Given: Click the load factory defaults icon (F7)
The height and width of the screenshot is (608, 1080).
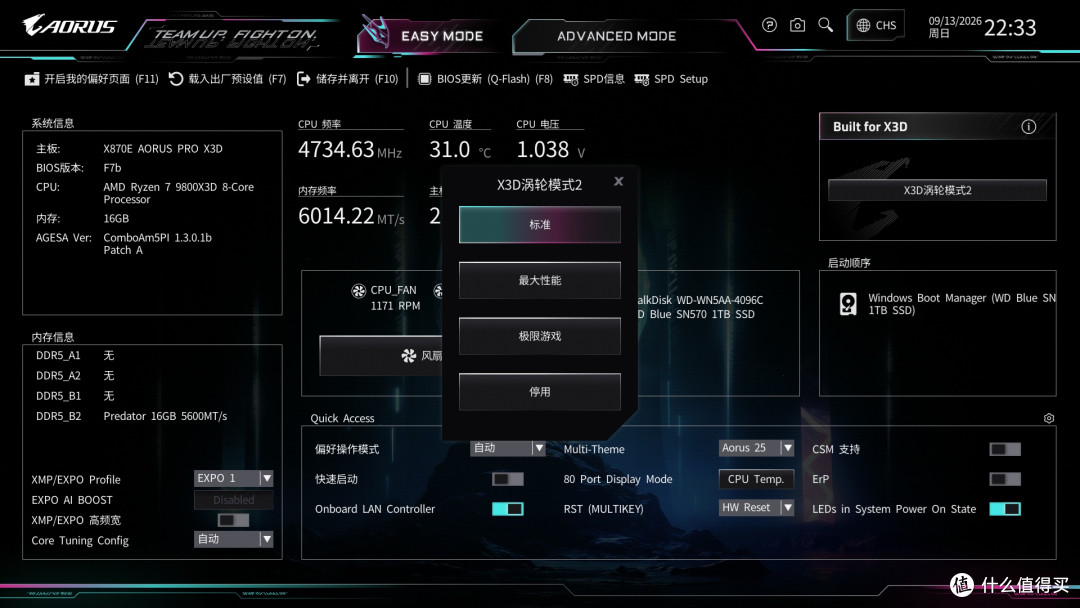Looking at the screenshot, I should [176, 79].
